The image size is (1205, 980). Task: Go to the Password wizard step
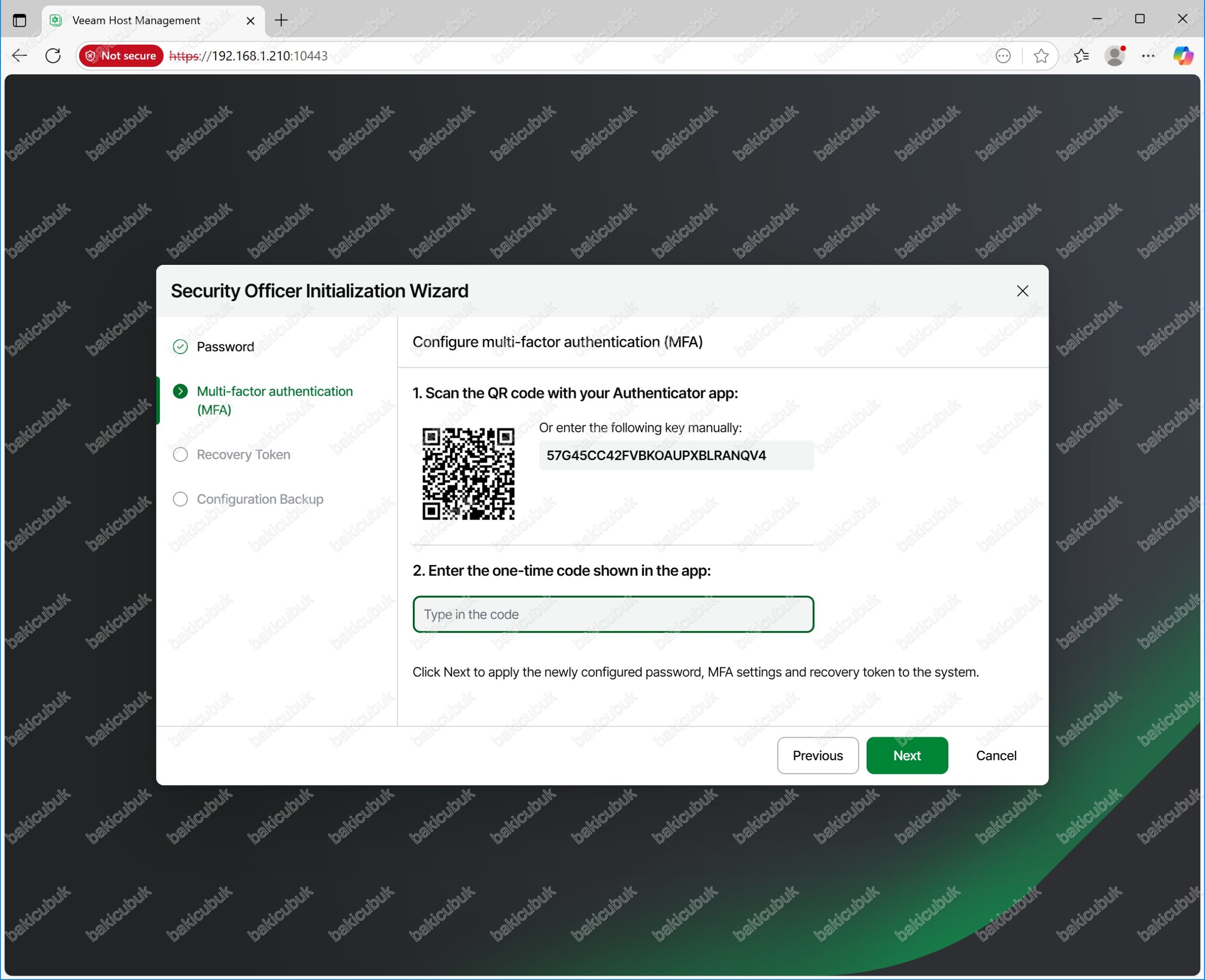coord(225,347)
